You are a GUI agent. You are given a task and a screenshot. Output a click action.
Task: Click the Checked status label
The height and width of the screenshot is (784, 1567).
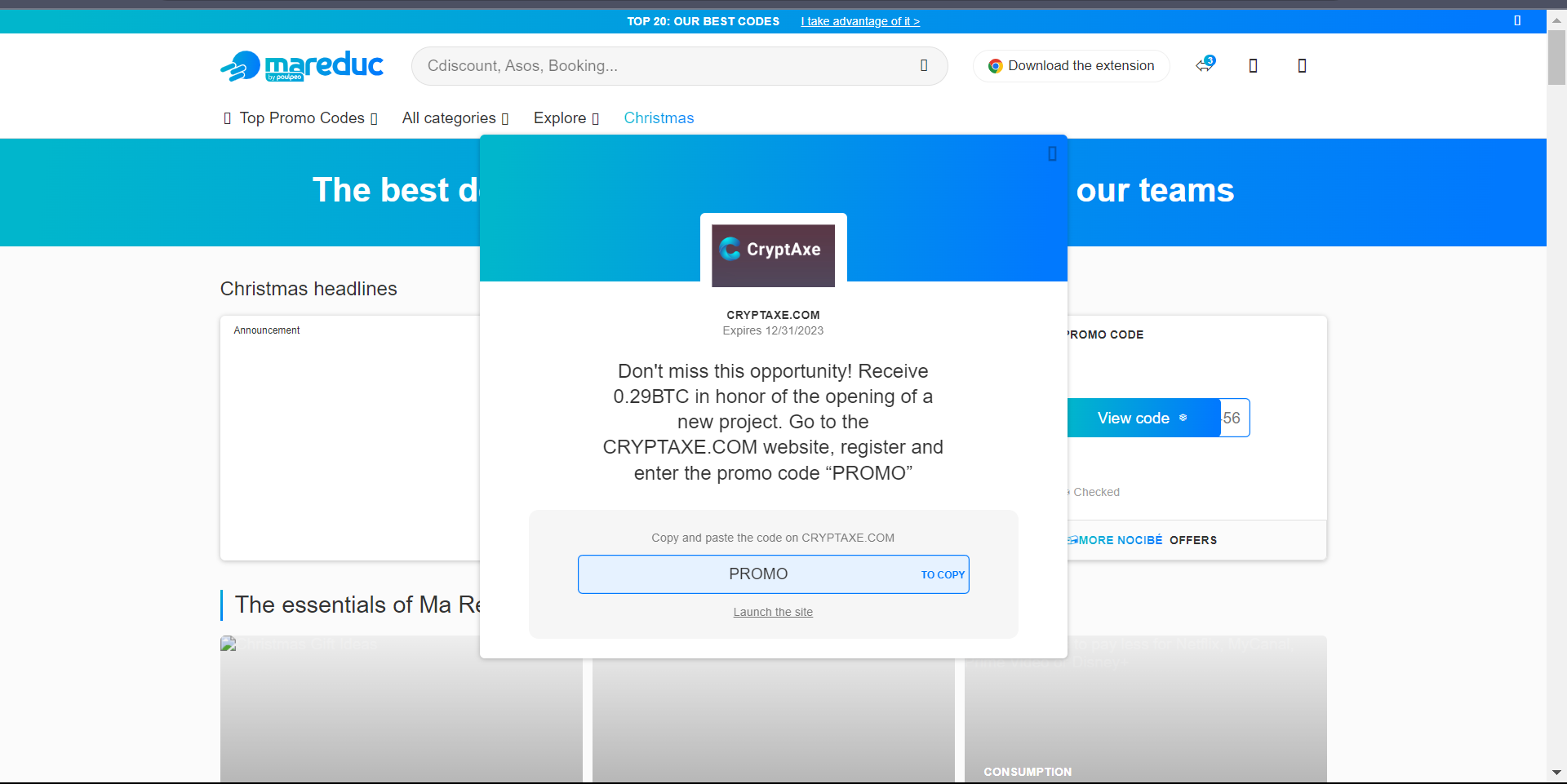[1096, 492]
